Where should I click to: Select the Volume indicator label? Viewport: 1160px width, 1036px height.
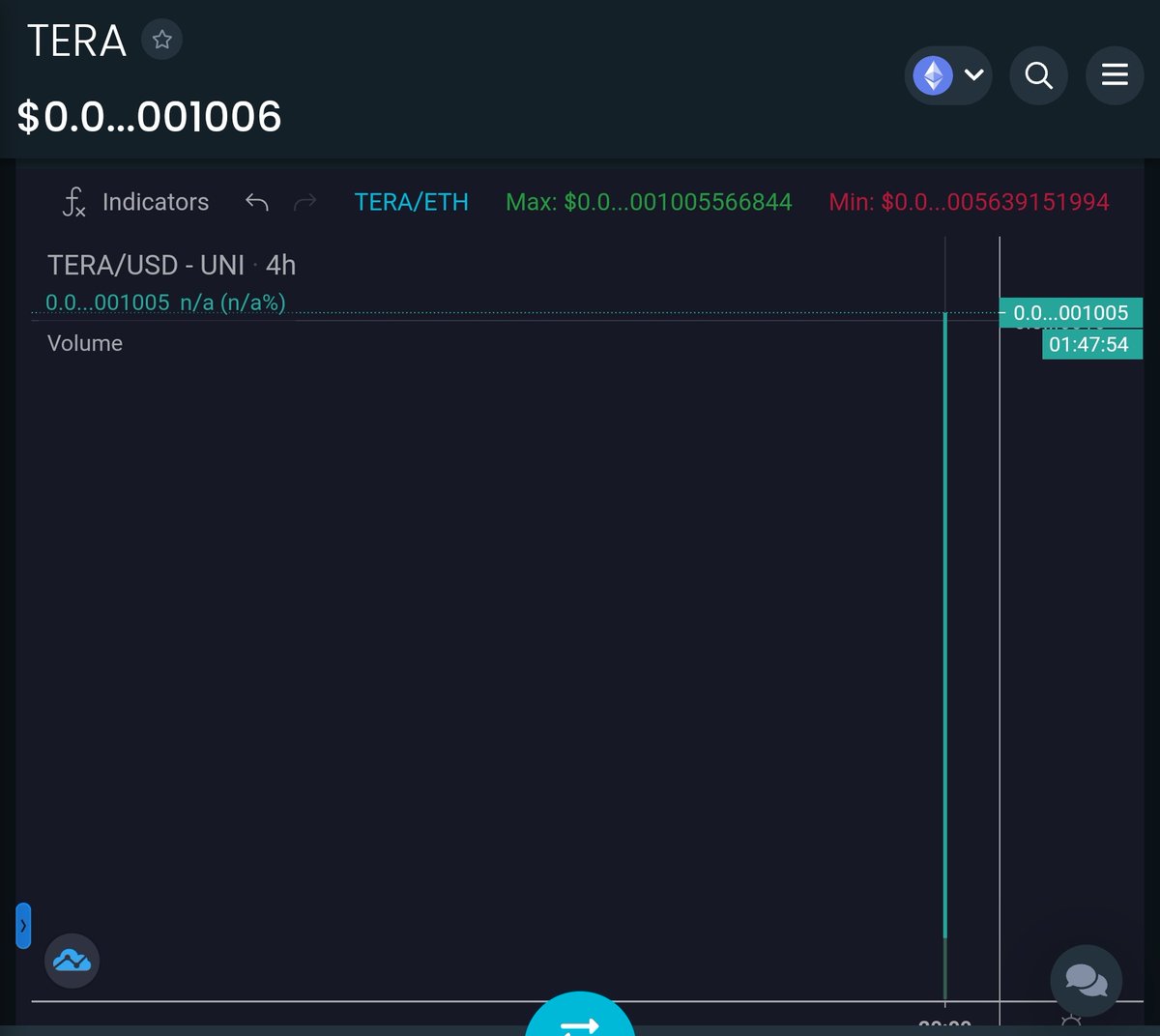tap(85, 343)
